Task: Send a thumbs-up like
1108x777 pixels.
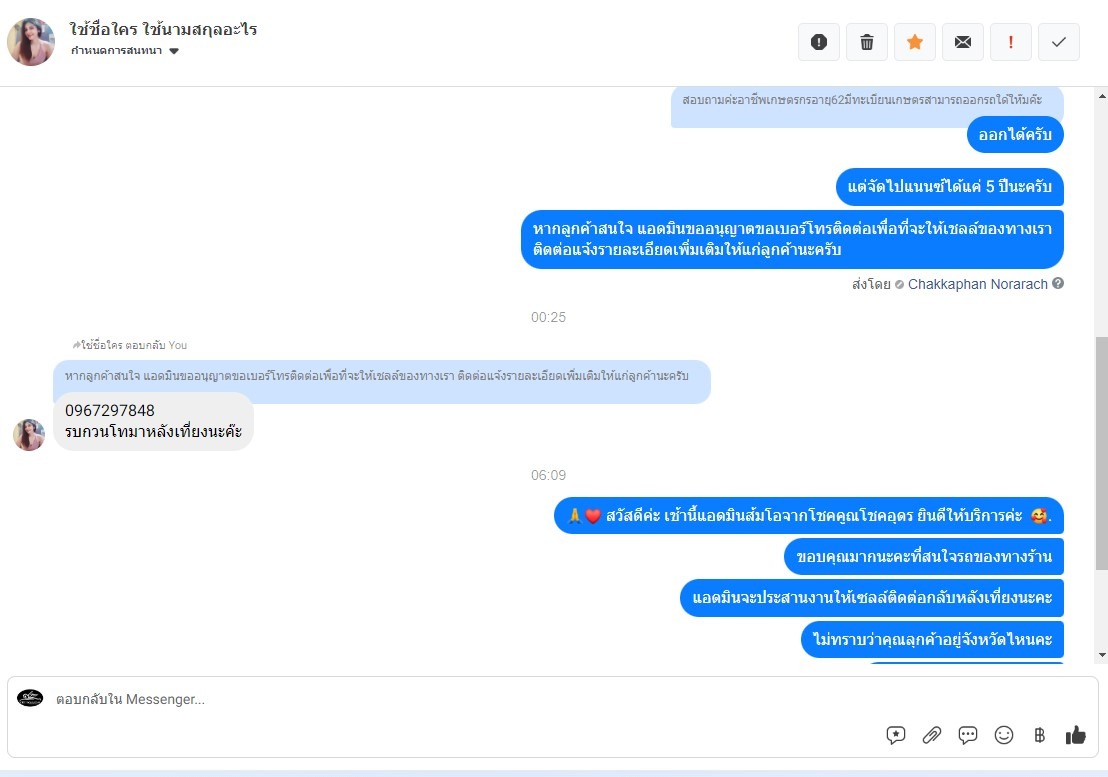Action: pyautogui.click(x=1075, y=735)
